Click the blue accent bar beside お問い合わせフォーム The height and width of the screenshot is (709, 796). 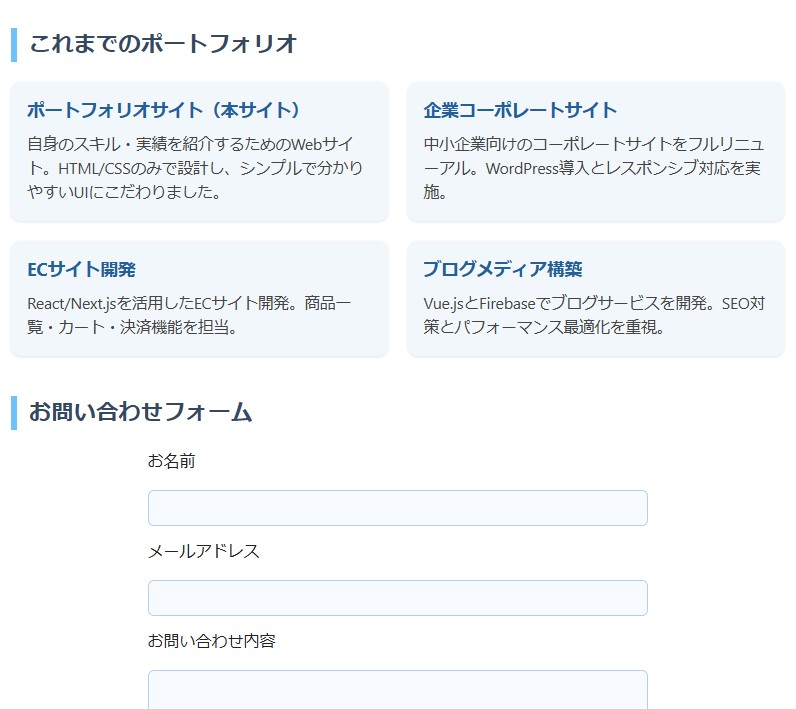coord(14,413)
